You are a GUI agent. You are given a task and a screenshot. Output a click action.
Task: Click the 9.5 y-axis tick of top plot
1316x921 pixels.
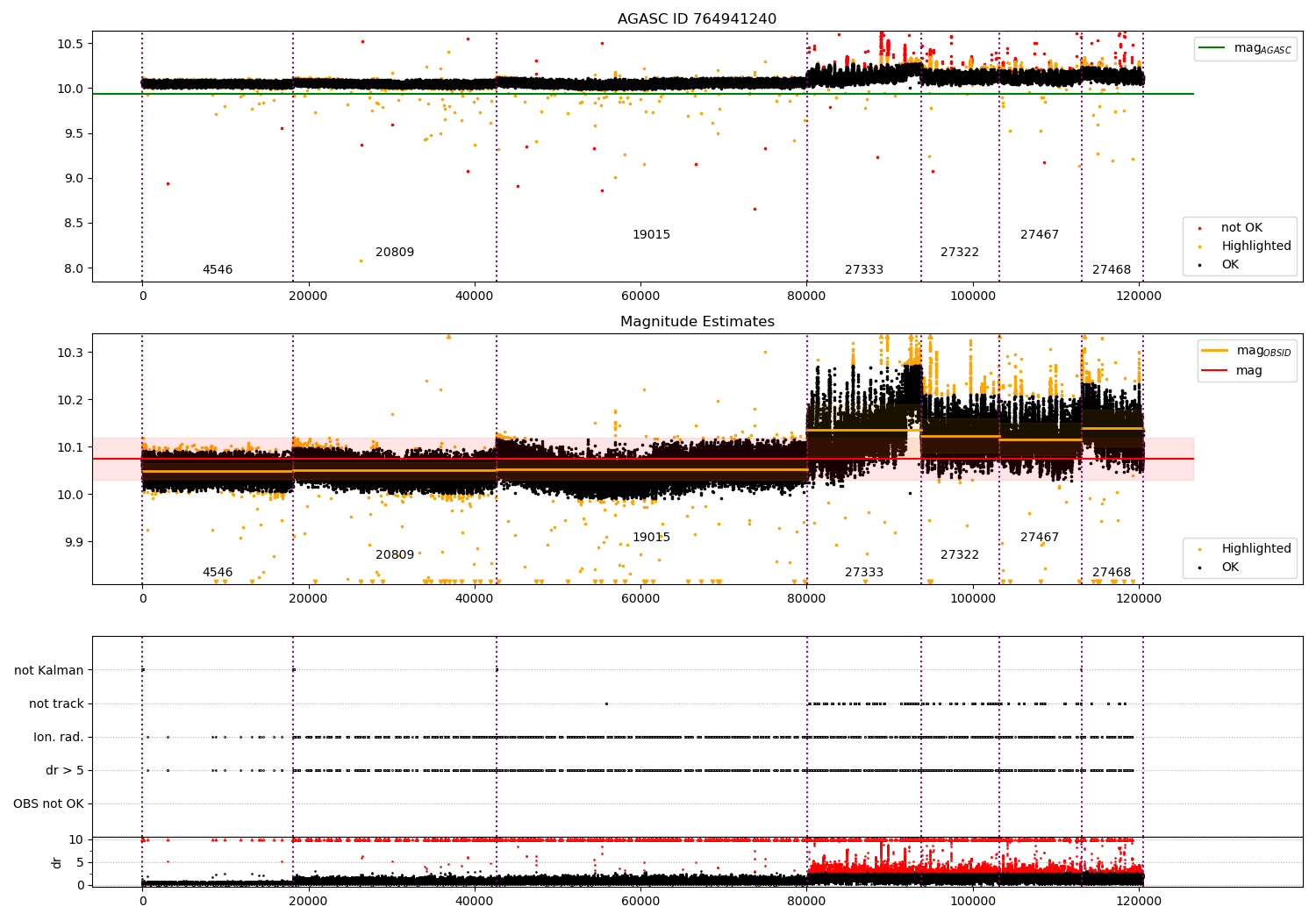click(x=73, y=134)
